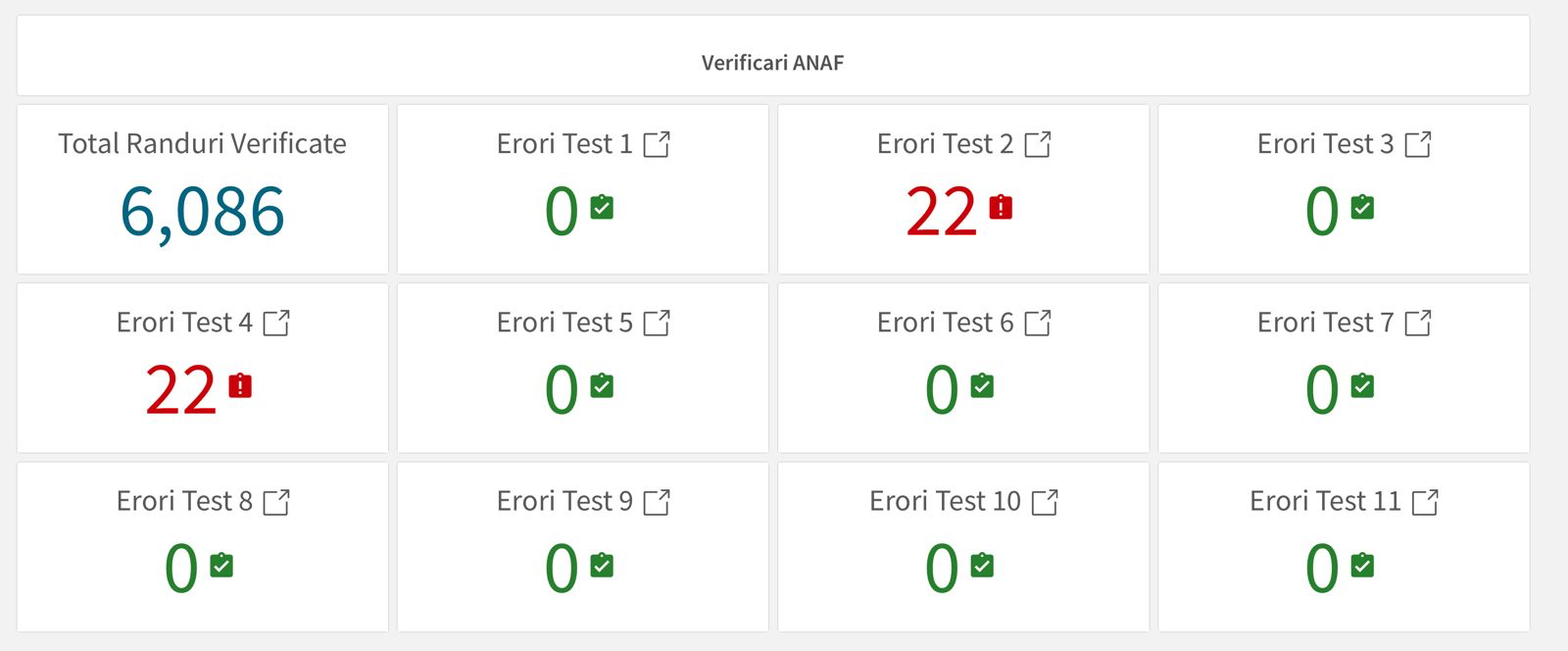Click the red alert clipboard icon in Erori Test 2

point(1001,207)
